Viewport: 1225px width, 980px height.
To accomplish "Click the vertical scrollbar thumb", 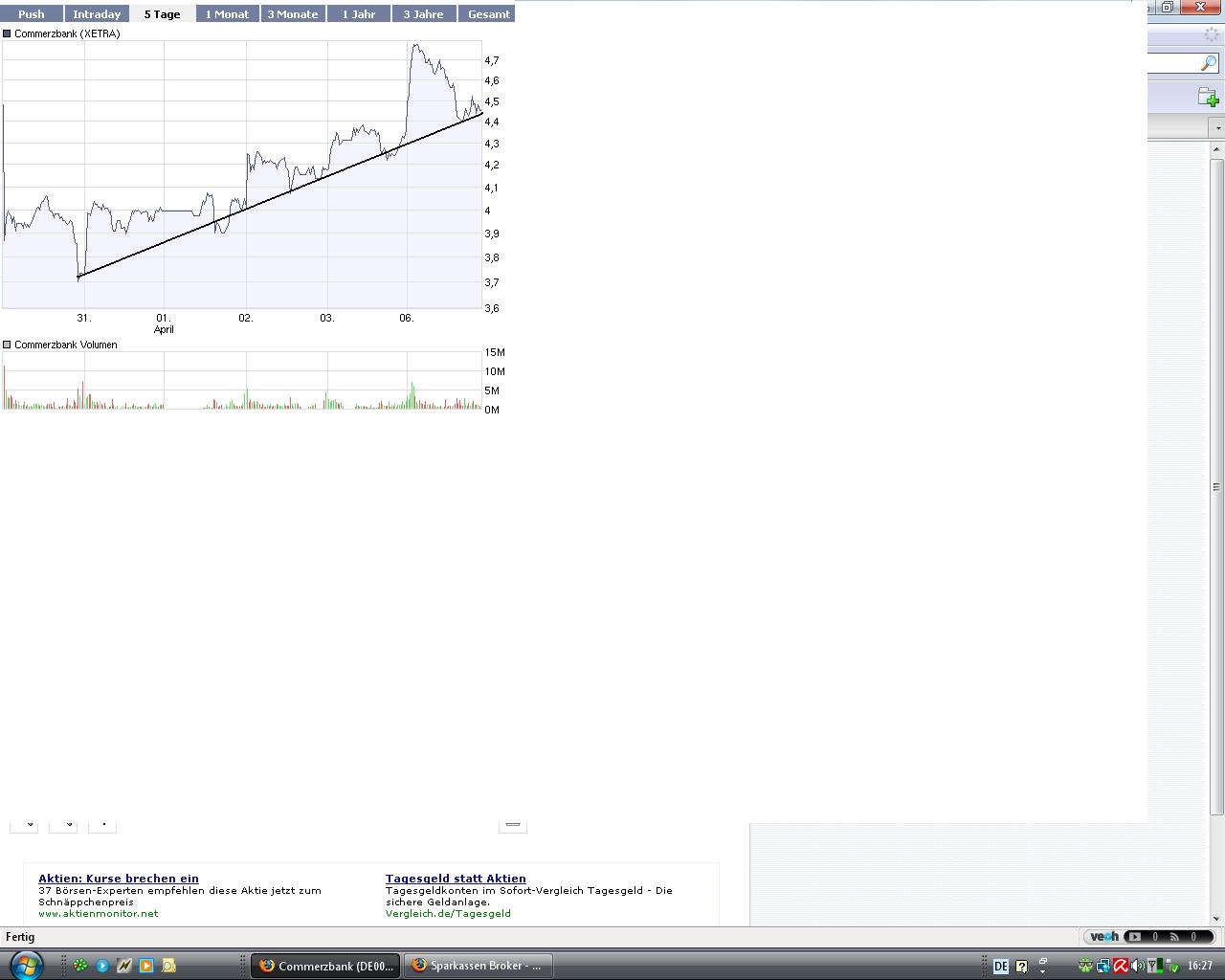I will 1217,486.
